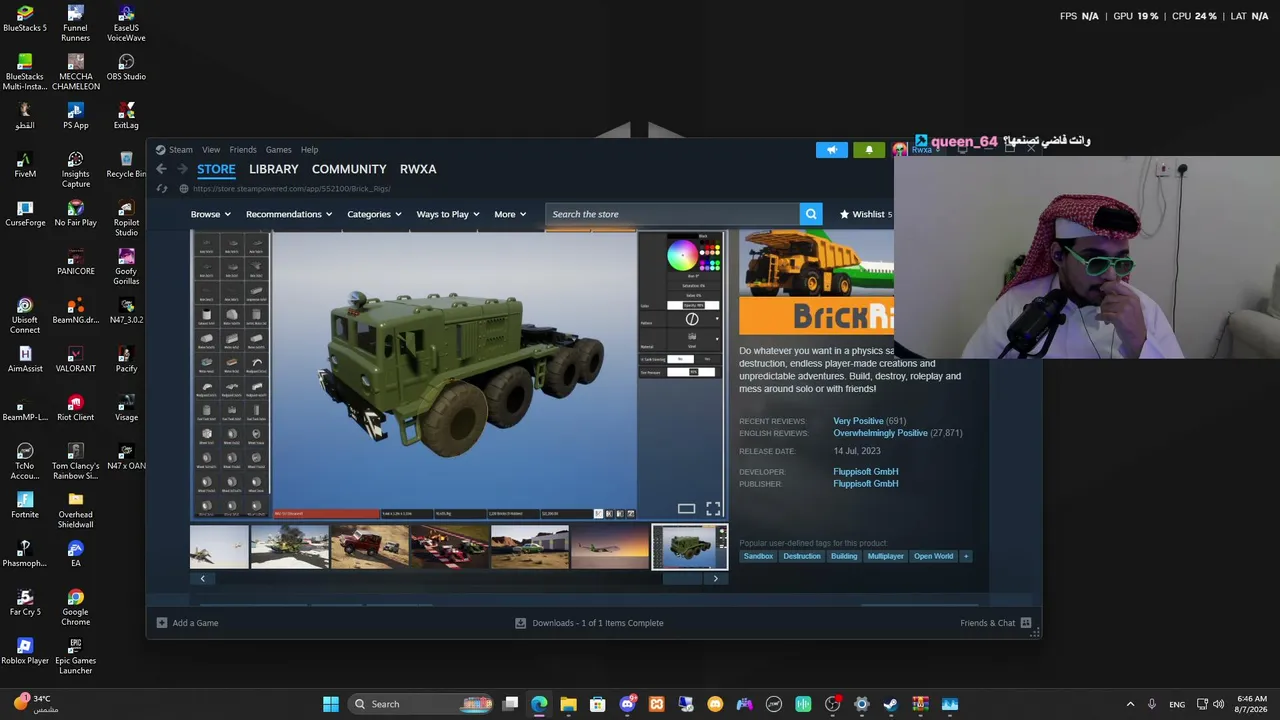
Task: Switch screenshot viewer to theater mode
Action: pyautogui.click(x=686, y=509)
